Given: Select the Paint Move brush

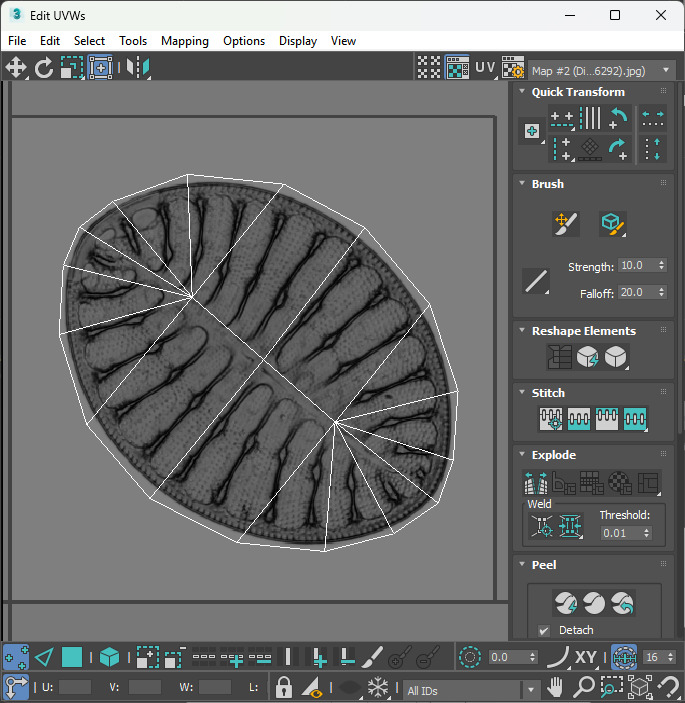Looking at the screenshot, I should point(566,224).
